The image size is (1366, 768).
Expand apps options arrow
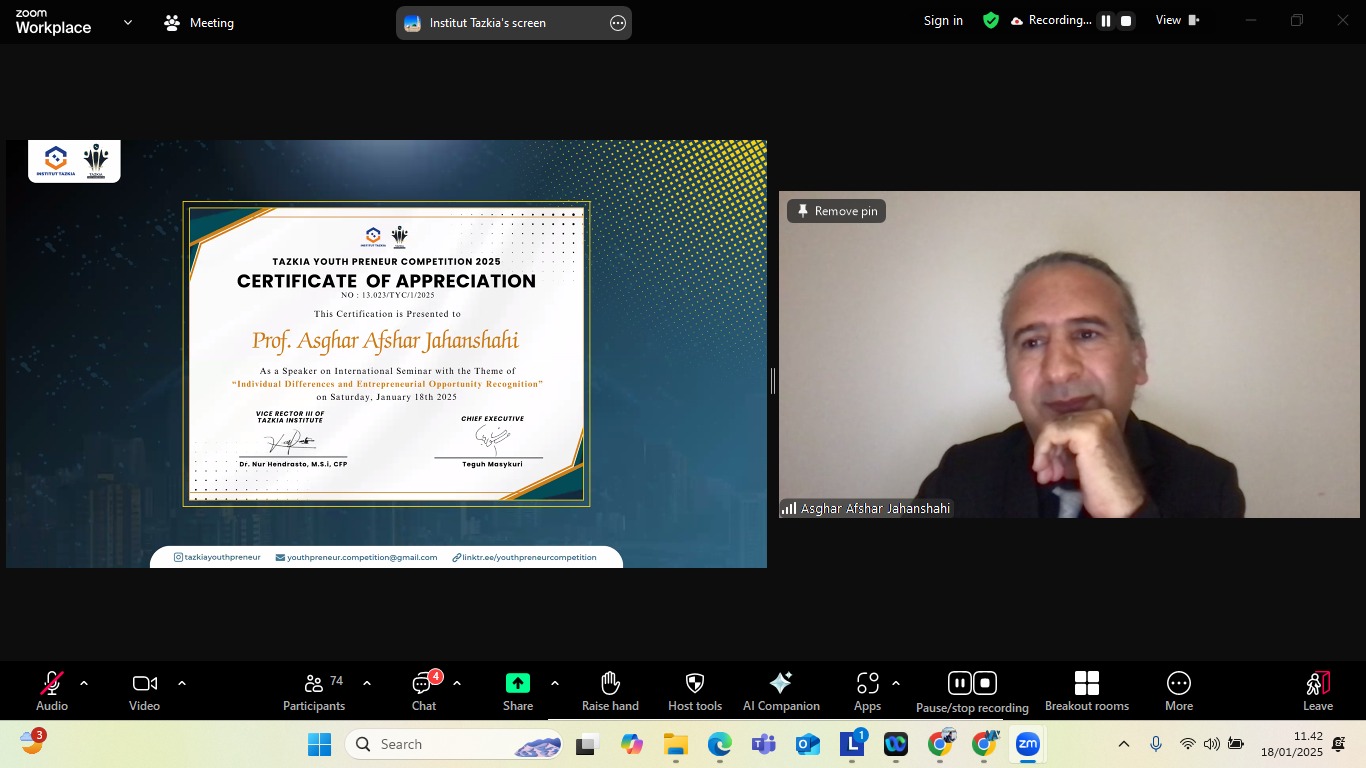[x=895, y=683]
